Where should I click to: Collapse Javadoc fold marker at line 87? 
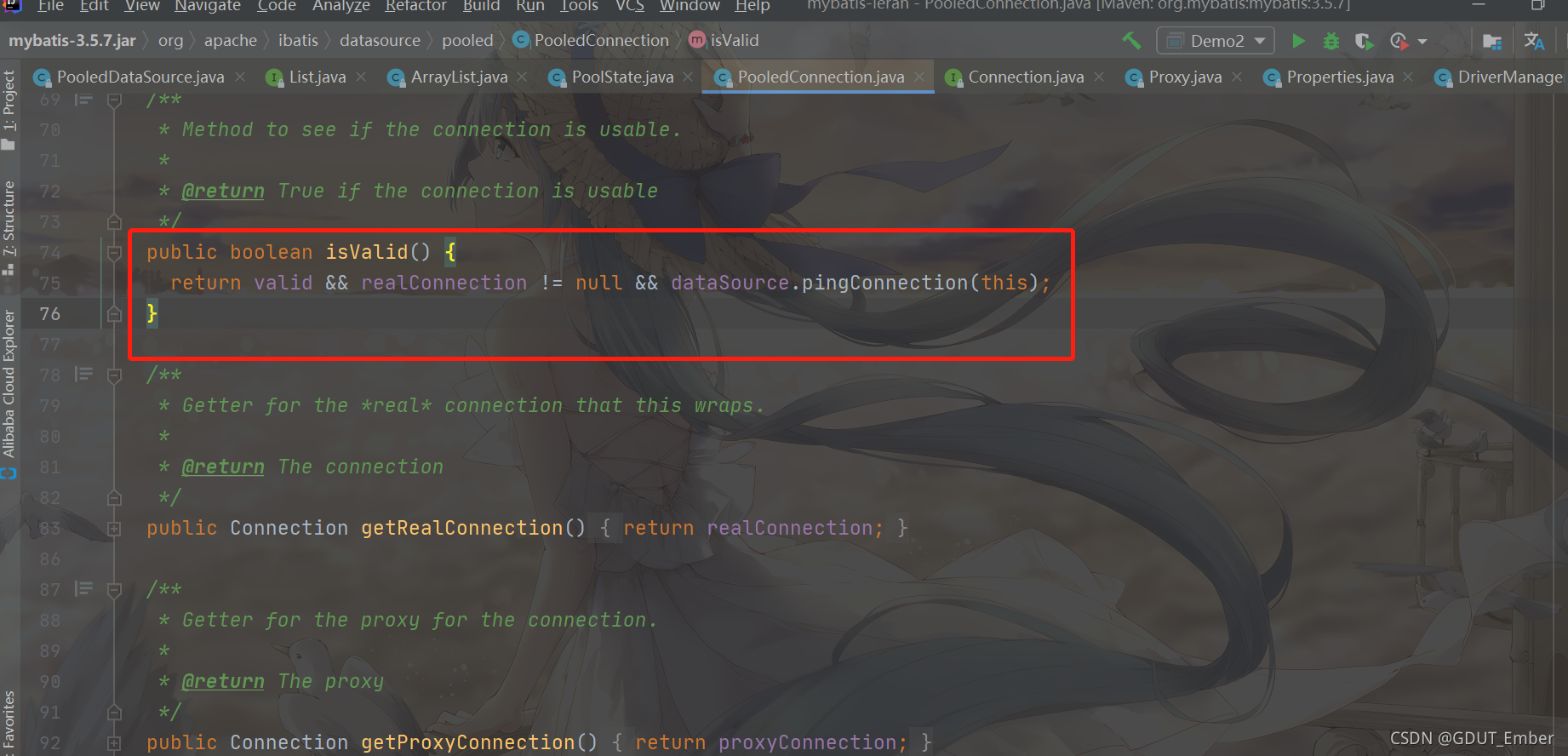[114, 589]
